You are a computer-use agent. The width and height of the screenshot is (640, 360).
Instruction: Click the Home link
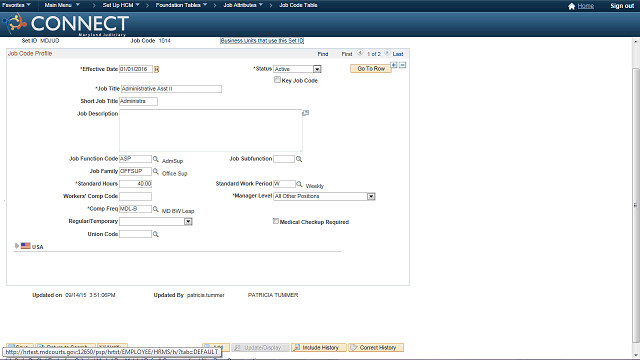click(x=585, y=6)
